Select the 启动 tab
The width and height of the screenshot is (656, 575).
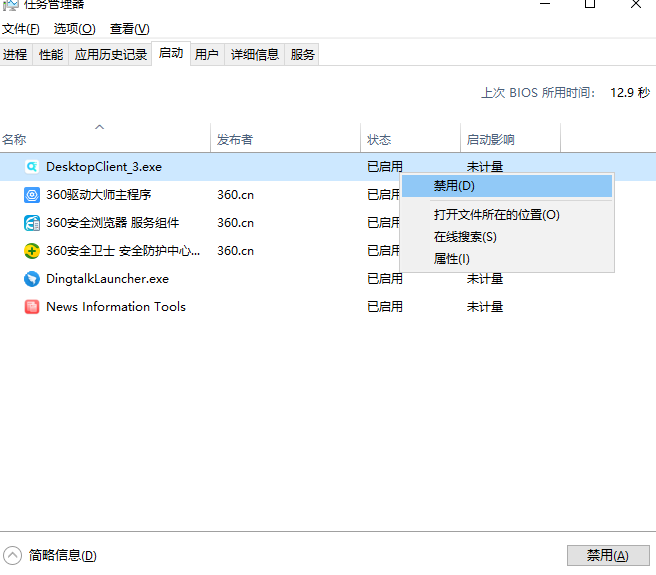pos(171,53)
